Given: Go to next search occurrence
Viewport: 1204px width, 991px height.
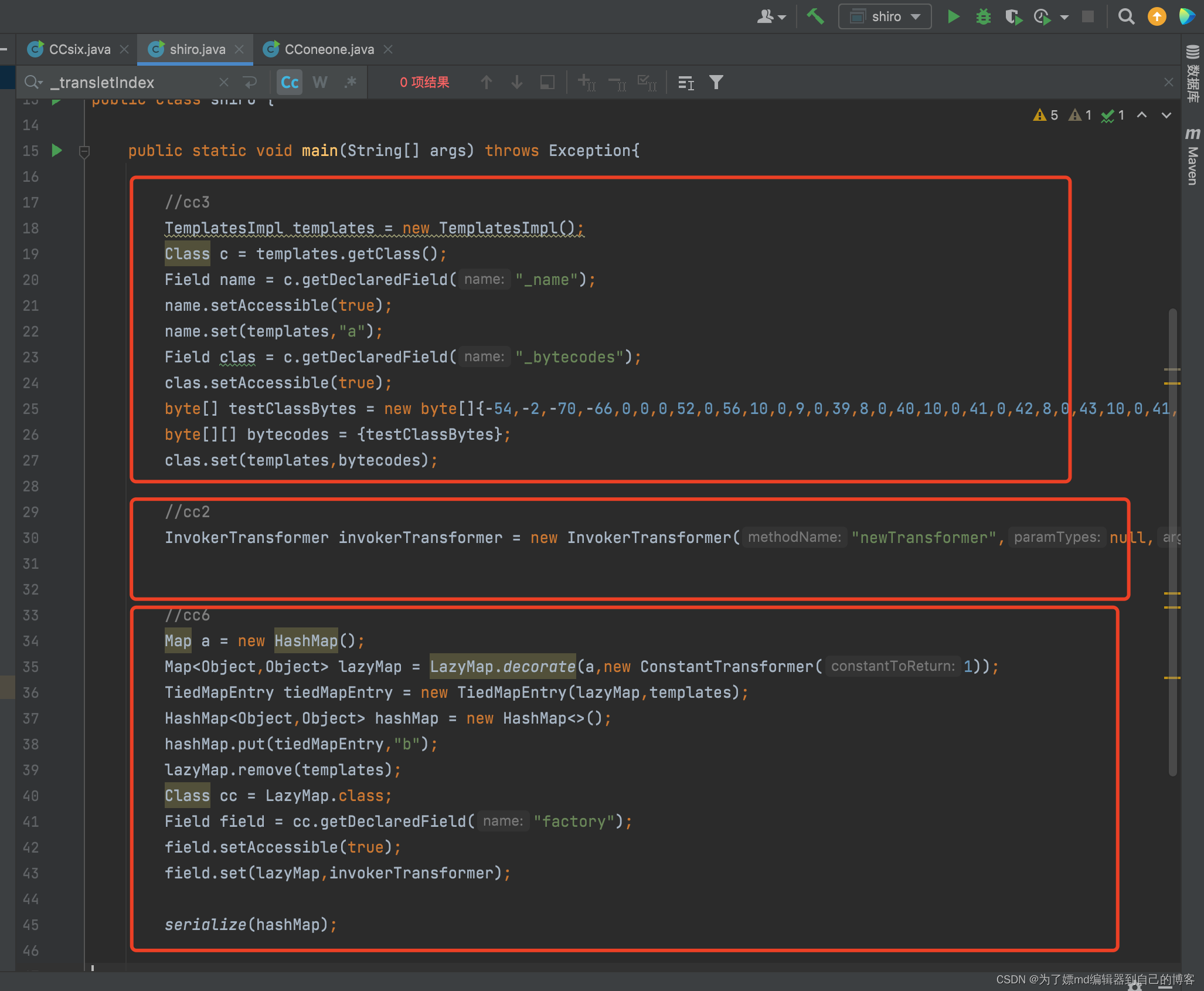Looking at the screenshot, I should tap(517, 83).
